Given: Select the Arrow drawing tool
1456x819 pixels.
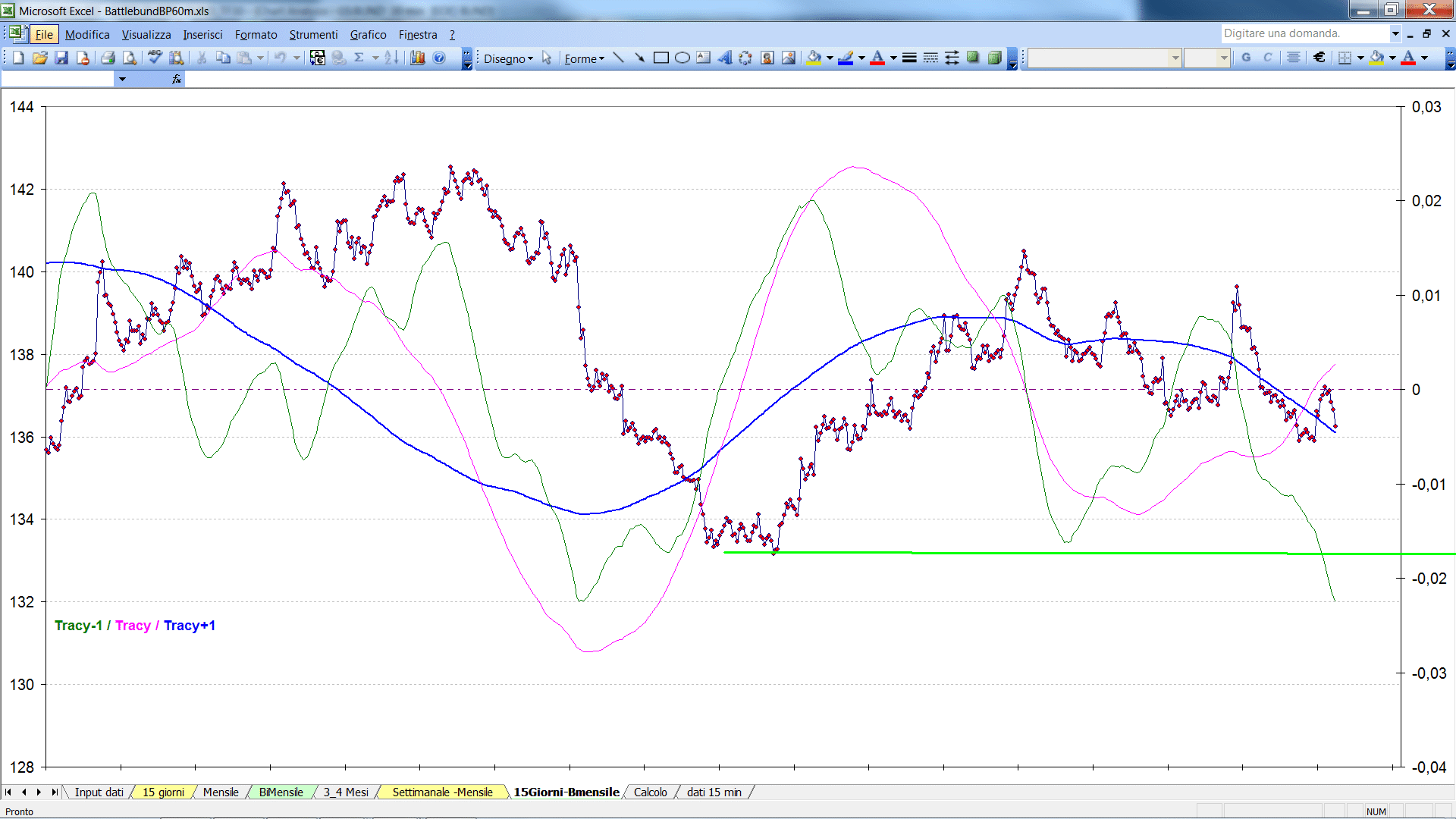Looking at the screenshot, I should click(x=639, y=58).
